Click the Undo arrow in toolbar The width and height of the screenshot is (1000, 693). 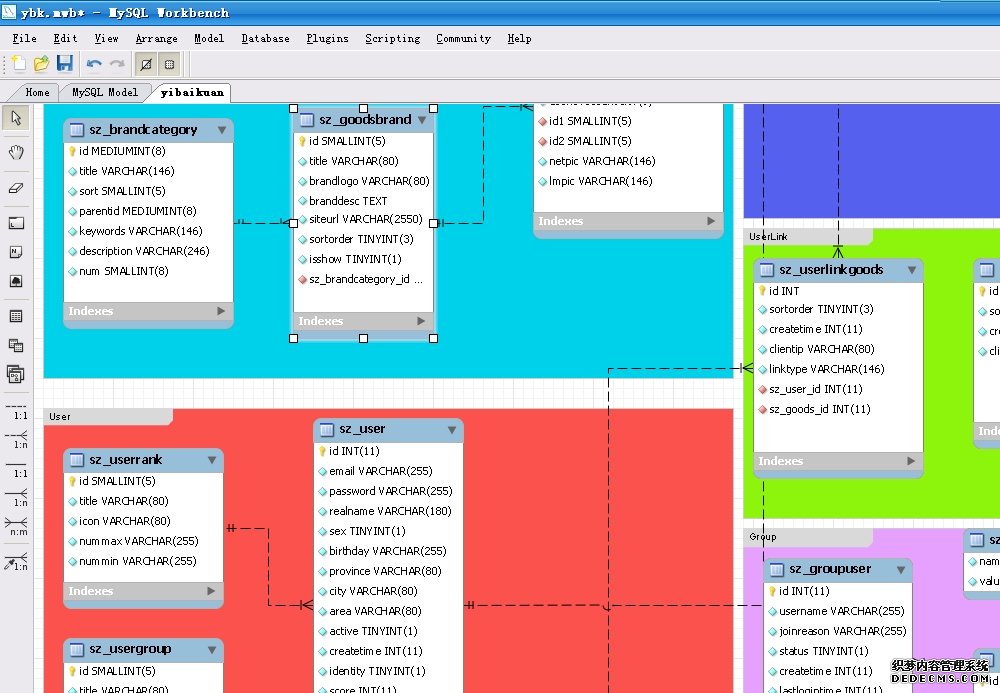pyautogui.click(x=94, y=64)
